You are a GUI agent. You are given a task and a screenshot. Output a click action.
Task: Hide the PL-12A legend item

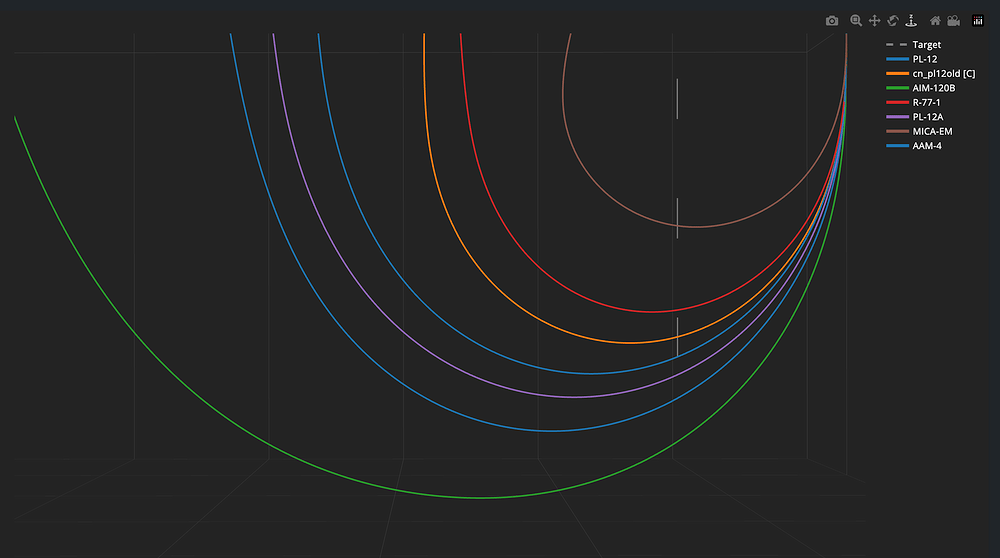[x=927, y=117]
